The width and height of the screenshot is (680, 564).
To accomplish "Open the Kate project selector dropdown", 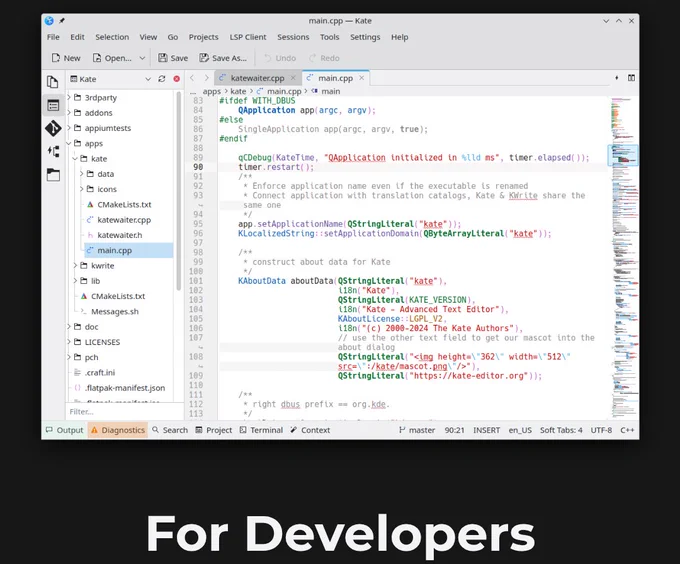I will pos(111,79).
